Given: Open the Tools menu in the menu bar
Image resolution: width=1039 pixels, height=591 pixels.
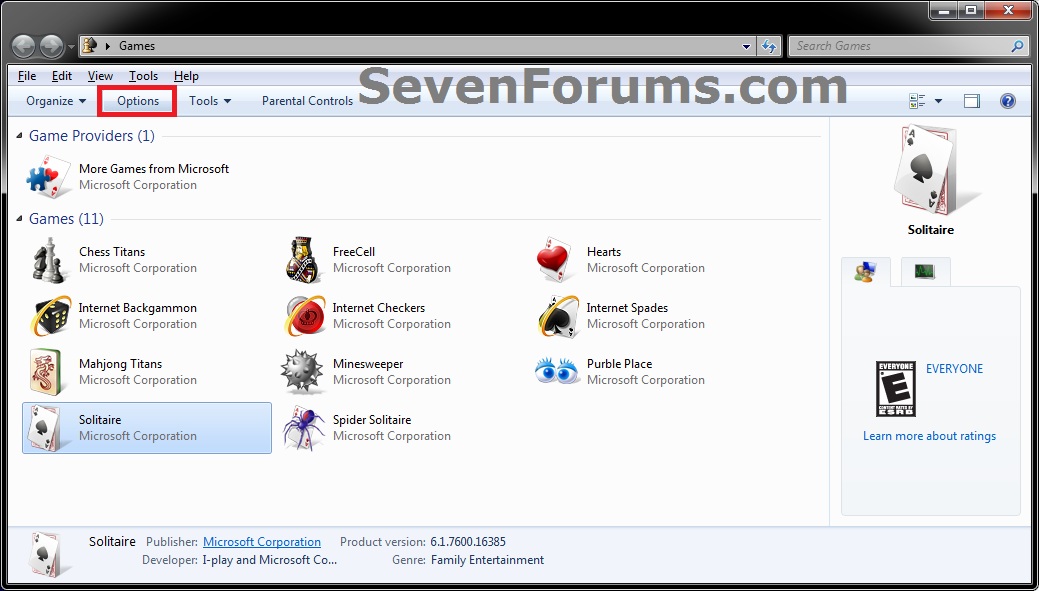Looking at the screenshot, I should [143, 75].
